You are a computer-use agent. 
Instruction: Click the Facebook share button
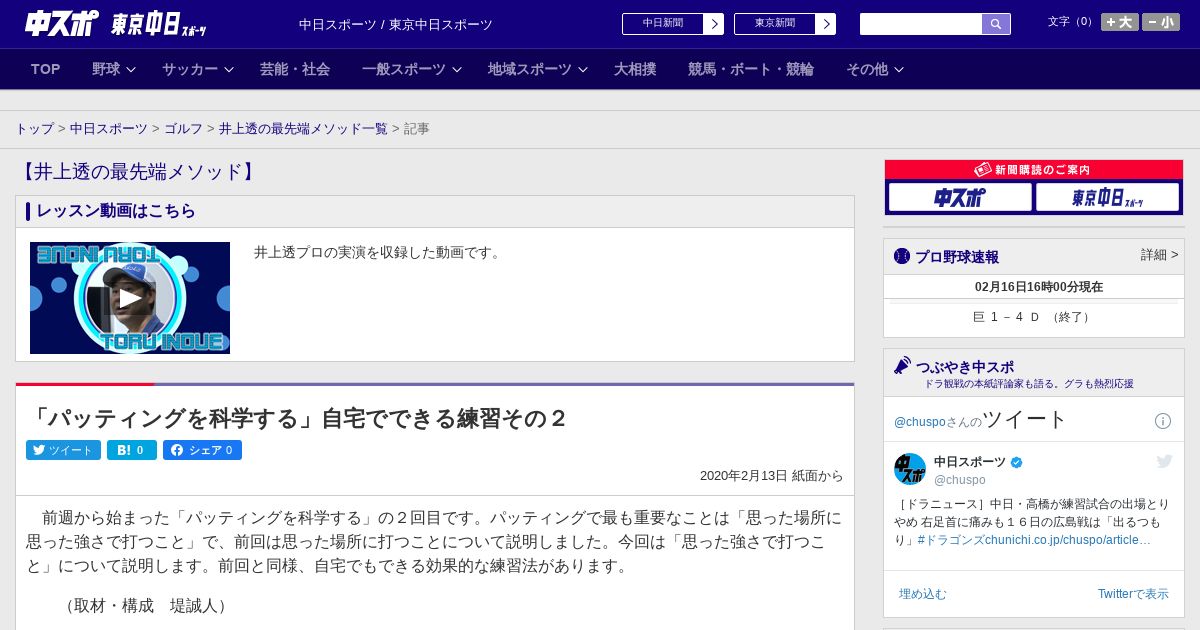(x=202, y=450)
